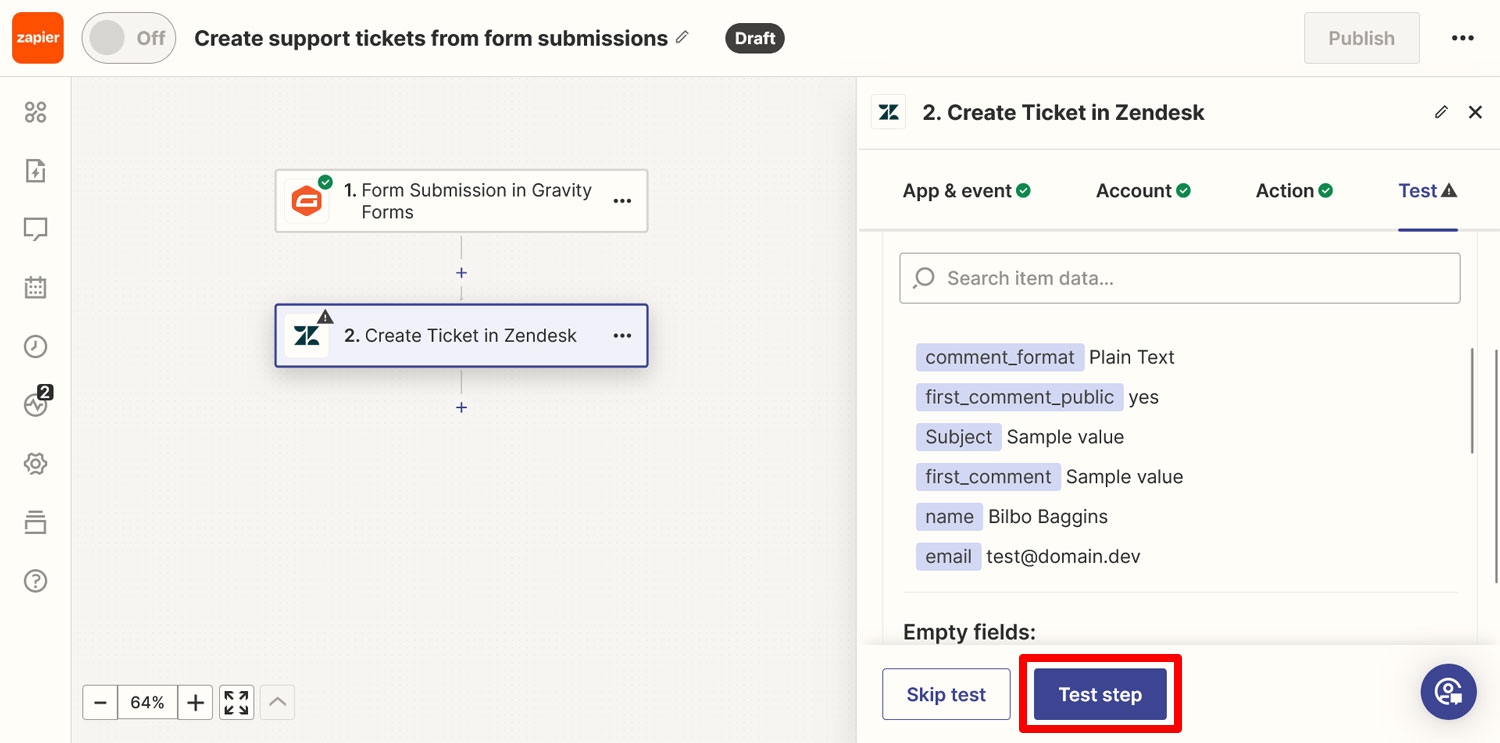Click the Test step button
Image resolution: width=1500 pixels, height=743 pixels.
tap(1100, 694)
